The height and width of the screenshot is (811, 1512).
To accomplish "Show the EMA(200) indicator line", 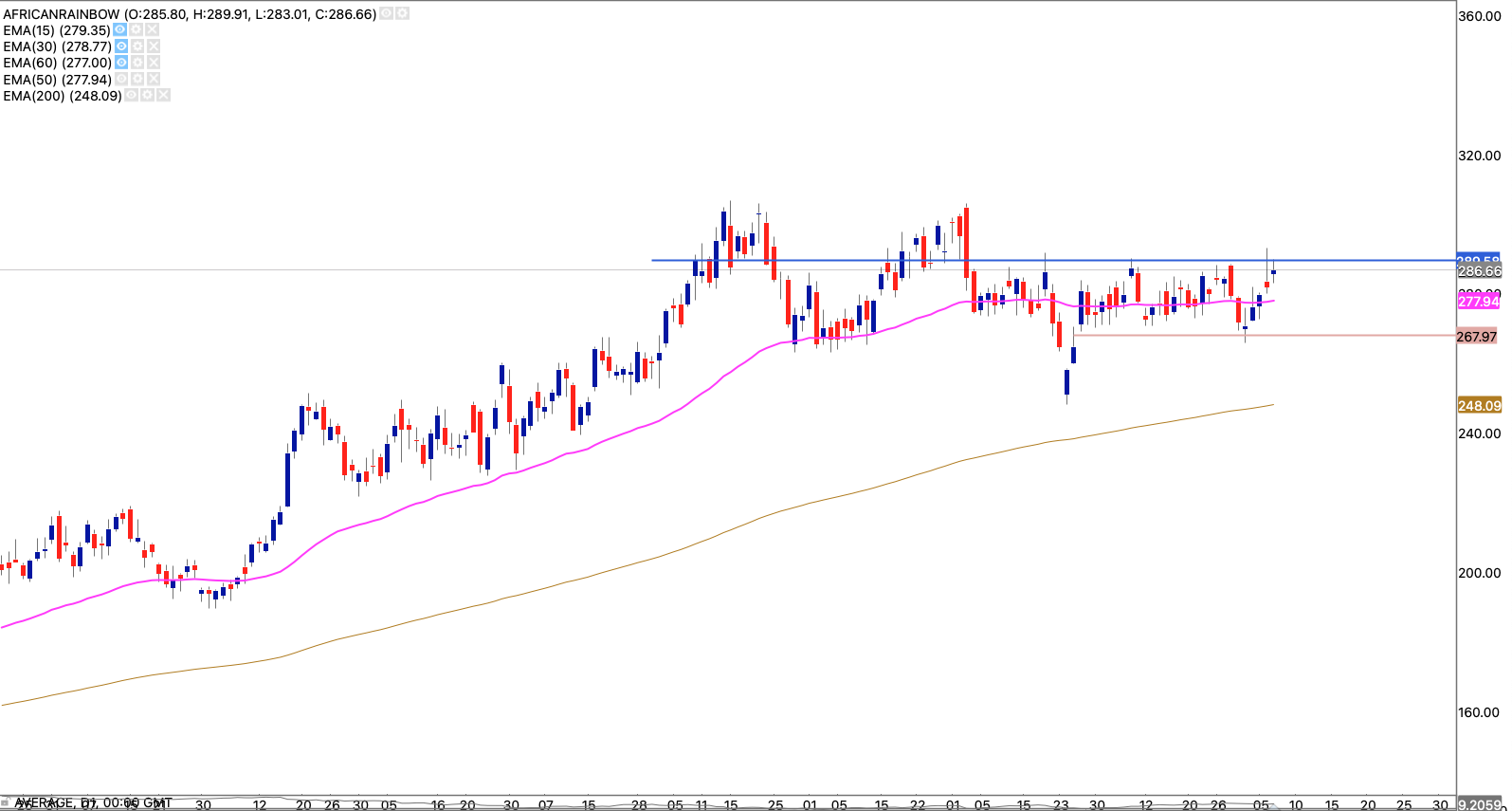I will point(132,96).
